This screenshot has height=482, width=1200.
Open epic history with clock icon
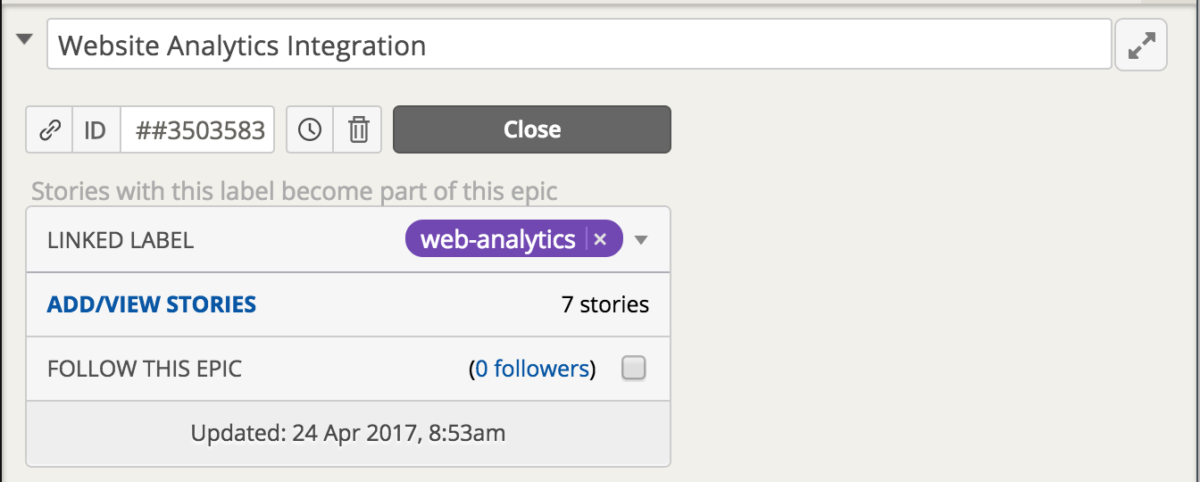310,130
